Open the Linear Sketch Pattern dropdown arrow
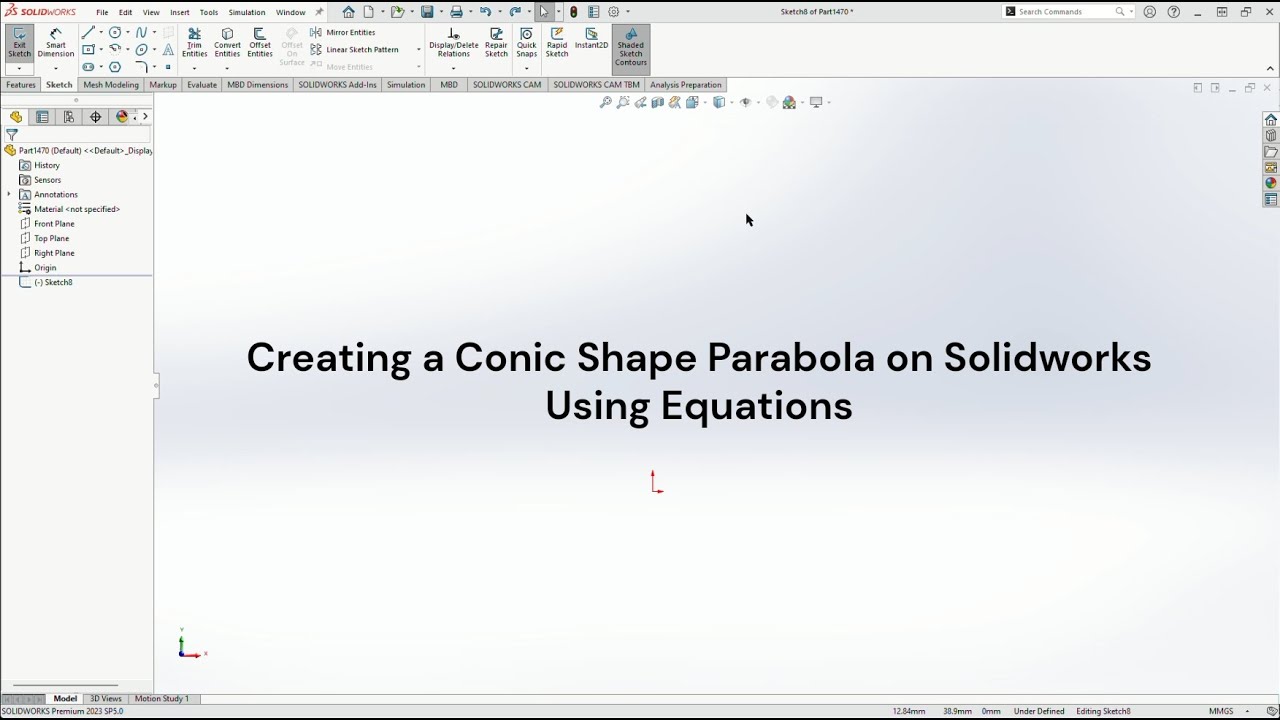 tap(418, 49)
